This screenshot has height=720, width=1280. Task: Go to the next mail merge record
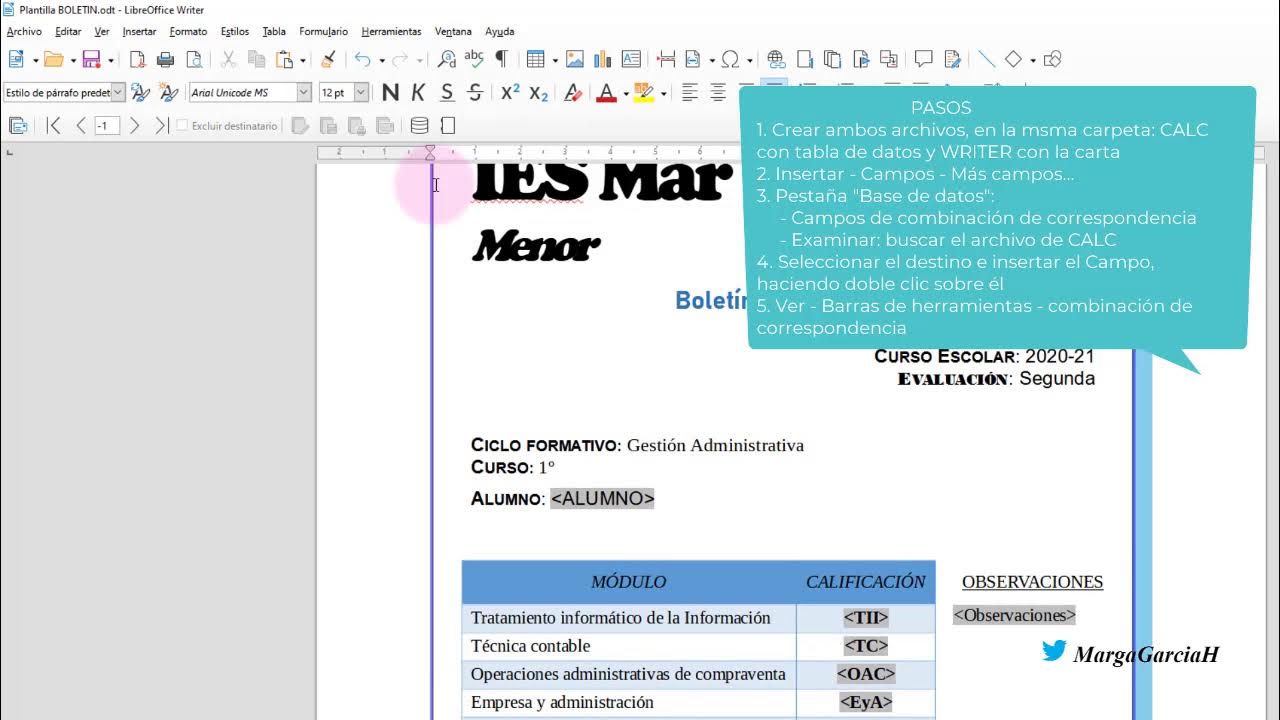pyautogui.click(x=134, y=126)
